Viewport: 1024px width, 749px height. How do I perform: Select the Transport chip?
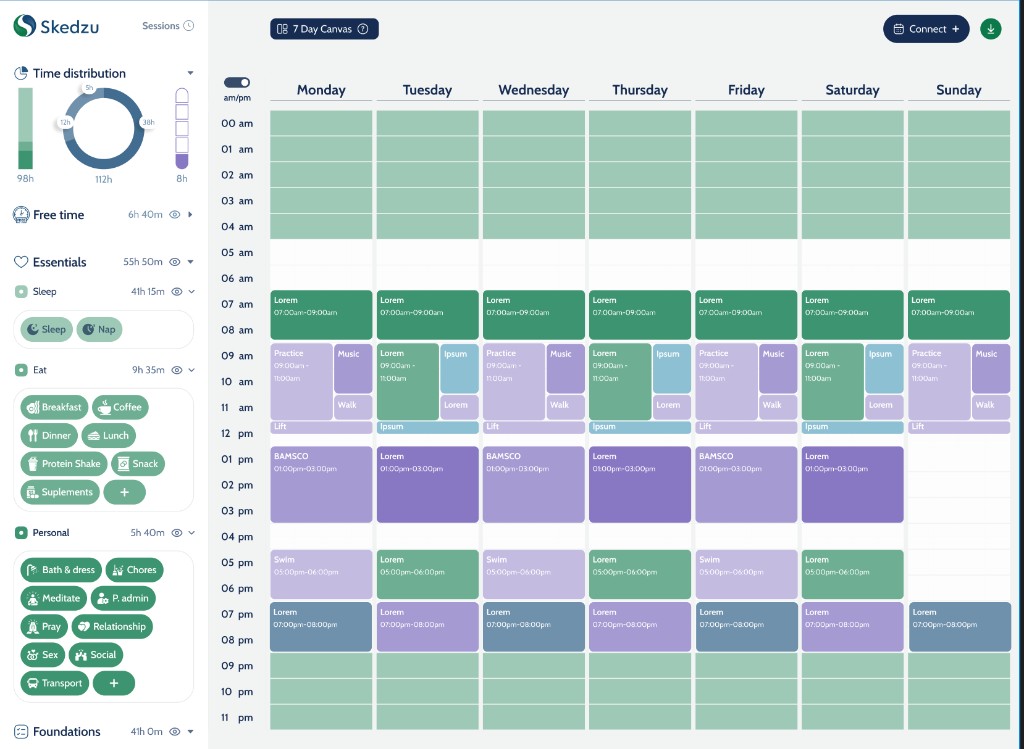point(55,683)
